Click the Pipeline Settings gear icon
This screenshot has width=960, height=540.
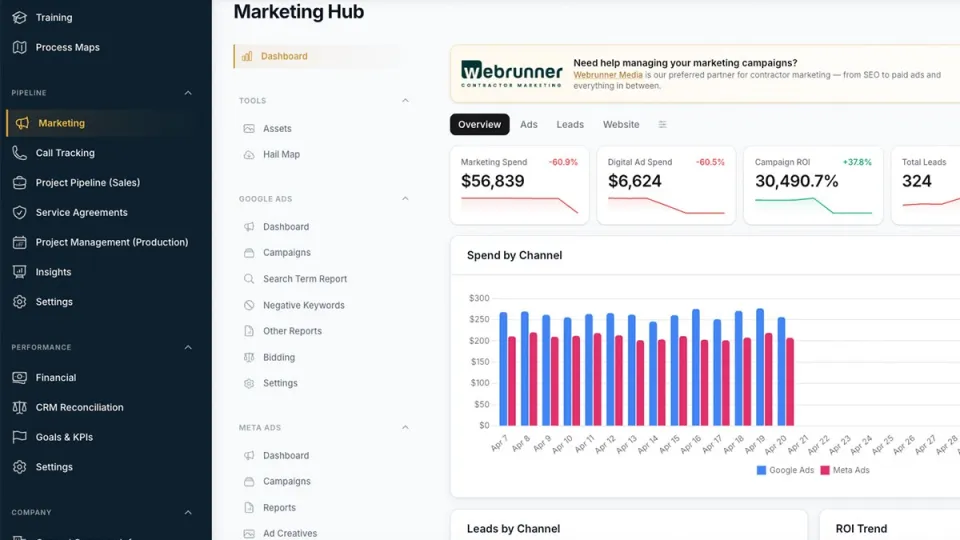pyautogui.click(x=20, y=302)
